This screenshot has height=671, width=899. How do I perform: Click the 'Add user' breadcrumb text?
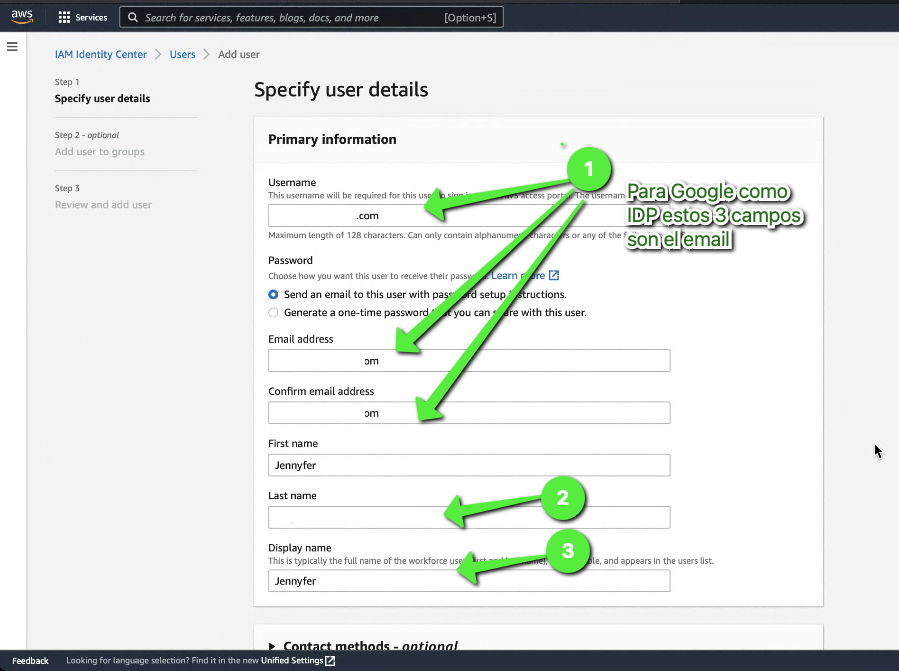coord(239,54)
